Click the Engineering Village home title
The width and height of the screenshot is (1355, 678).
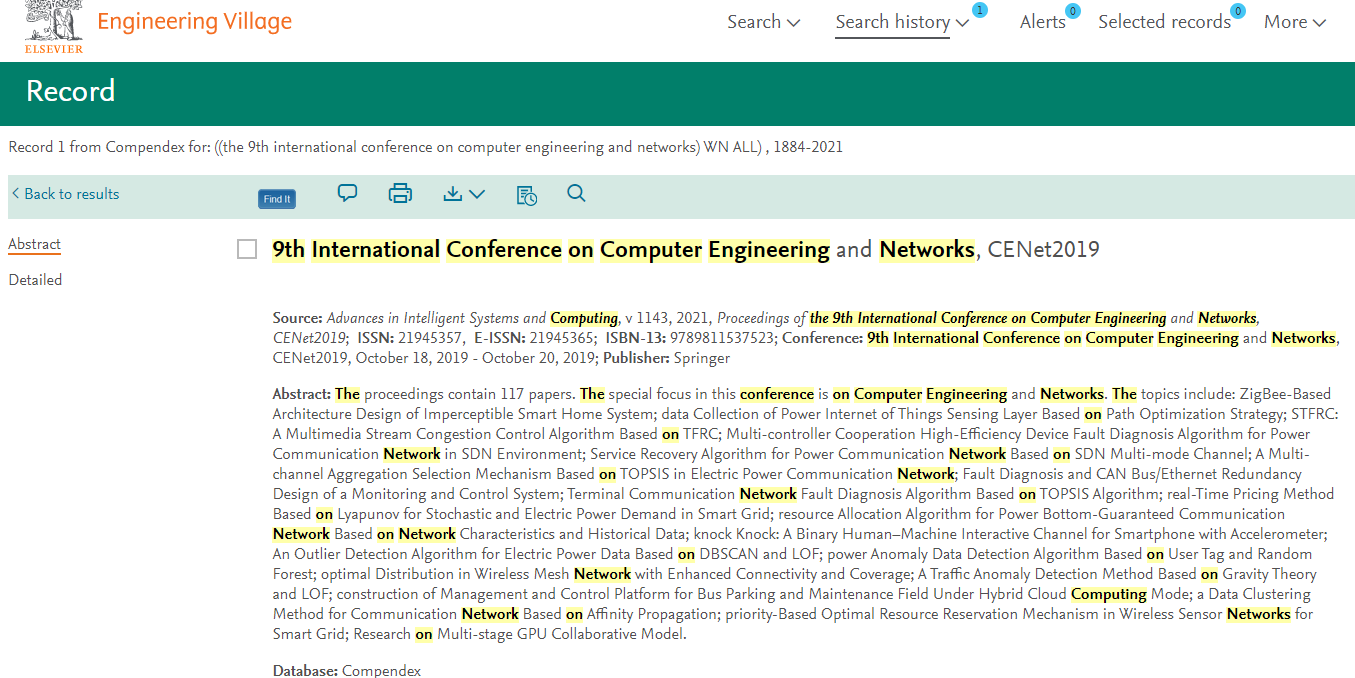click(194, 22)
